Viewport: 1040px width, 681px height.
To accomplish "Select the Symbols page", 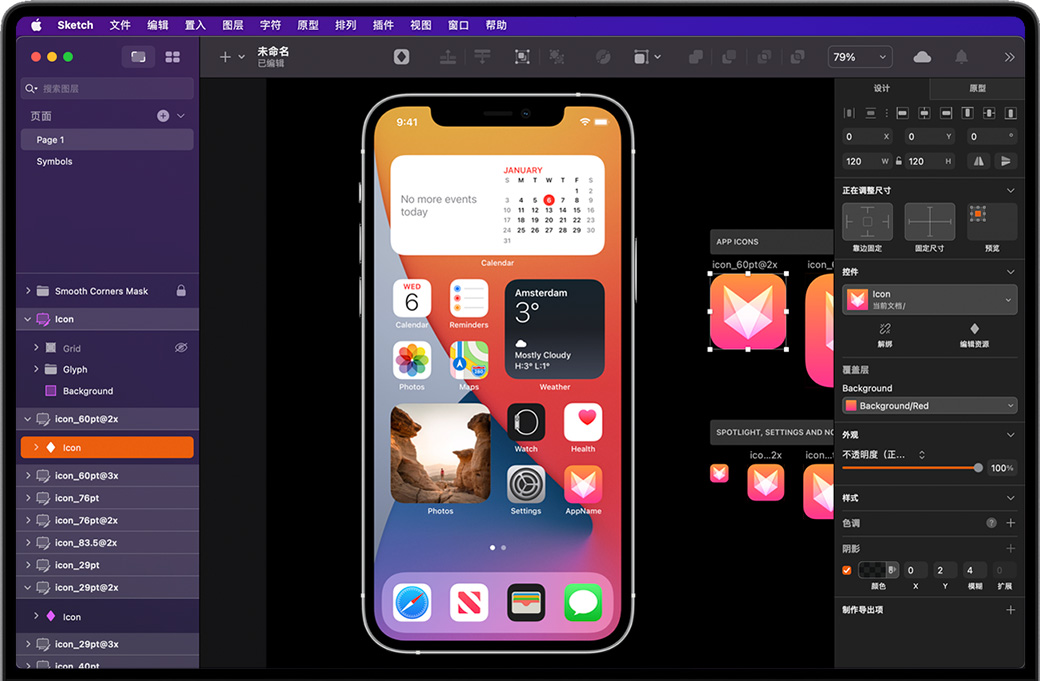I will [55, 162].
